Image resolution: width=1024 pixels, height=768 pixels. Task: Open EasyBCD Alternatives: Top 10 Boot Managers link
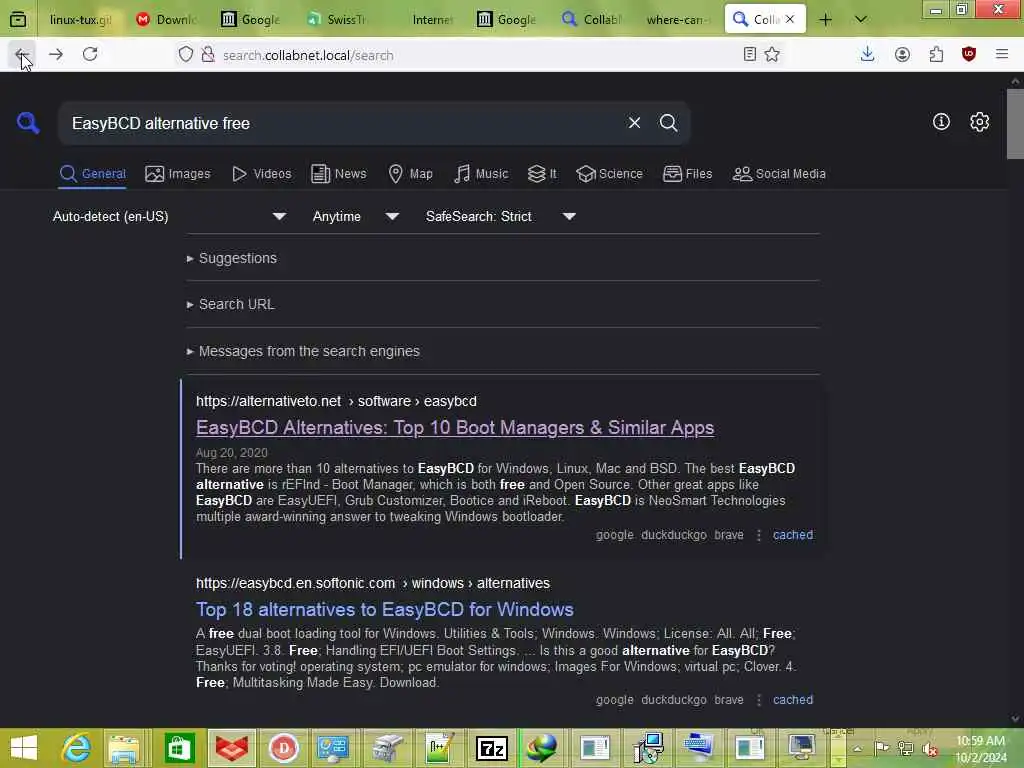click(x=455, y=427)
